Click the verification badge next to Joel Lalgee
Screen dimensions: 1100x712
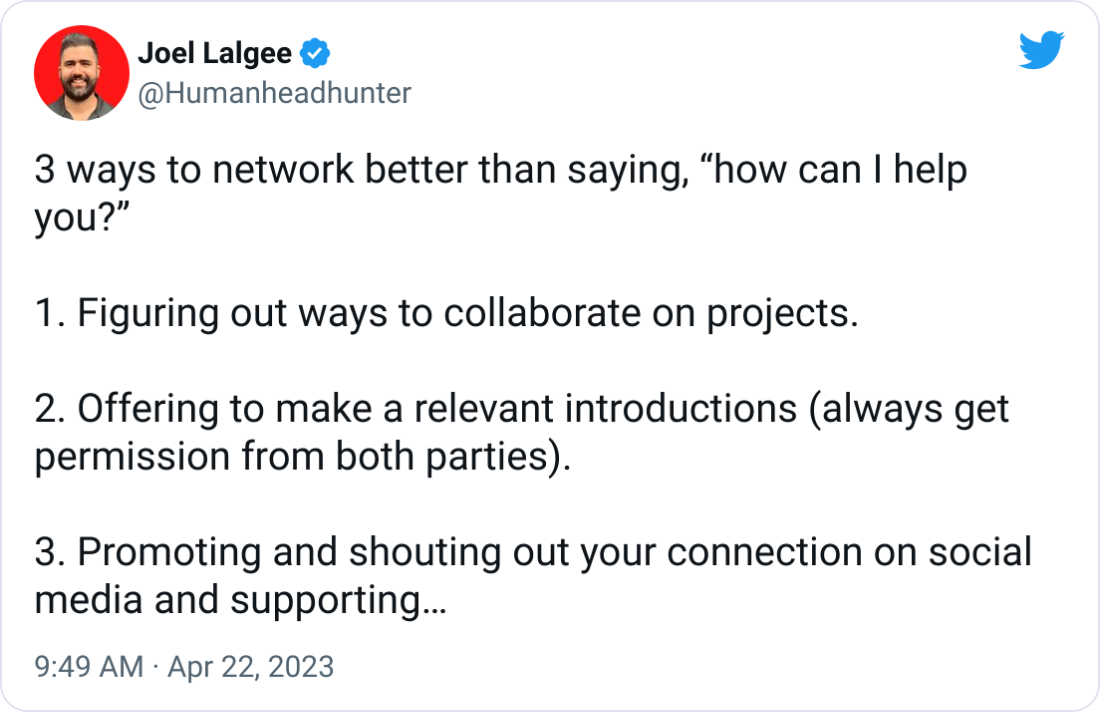pyautogui.click(x=316, y=54)
